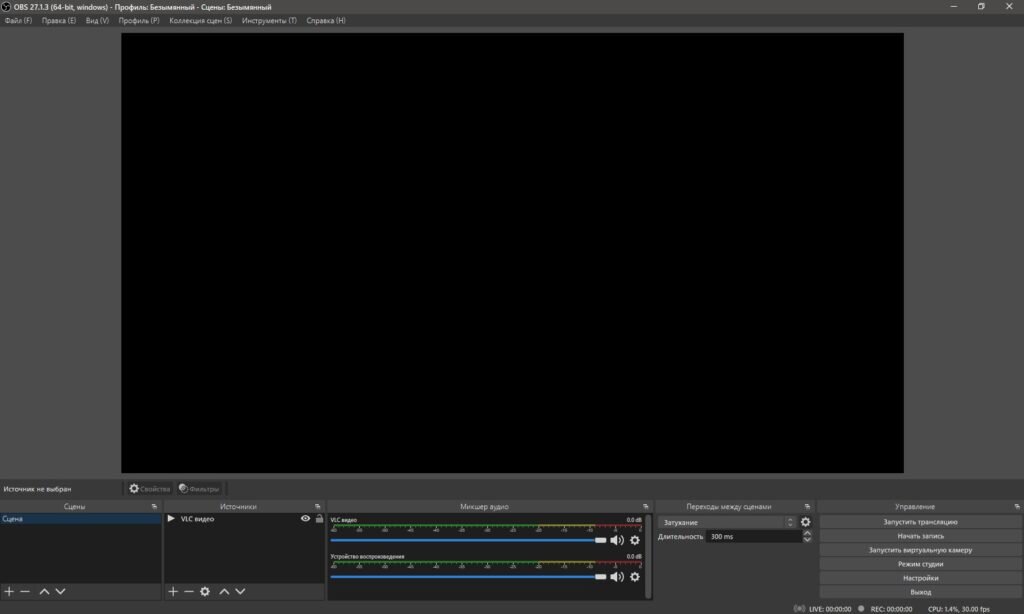This screenshot has height=614, width=1024.
Task: Click the play icon beside VLC видео
Action: [171, 519]
